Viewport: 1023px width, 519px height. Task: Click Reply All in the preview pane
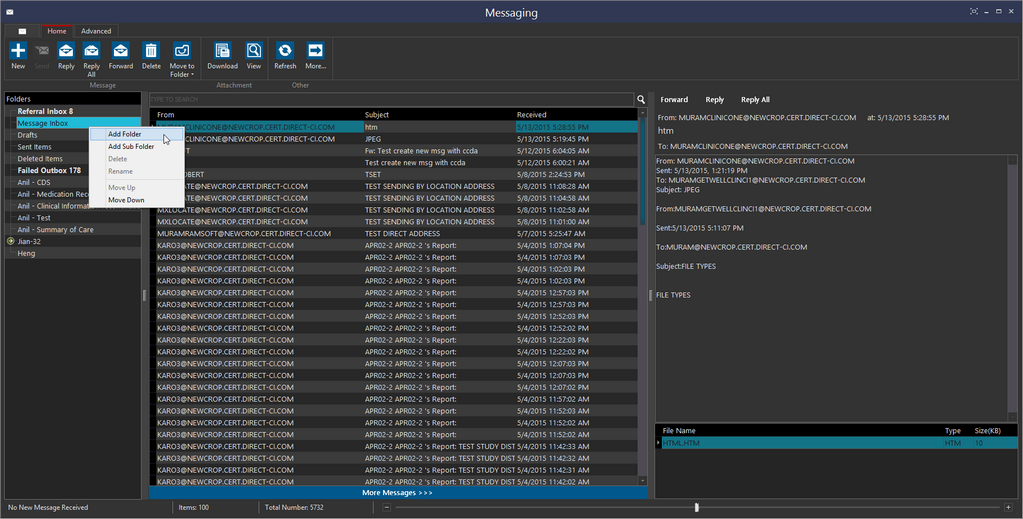click(755, 100)
